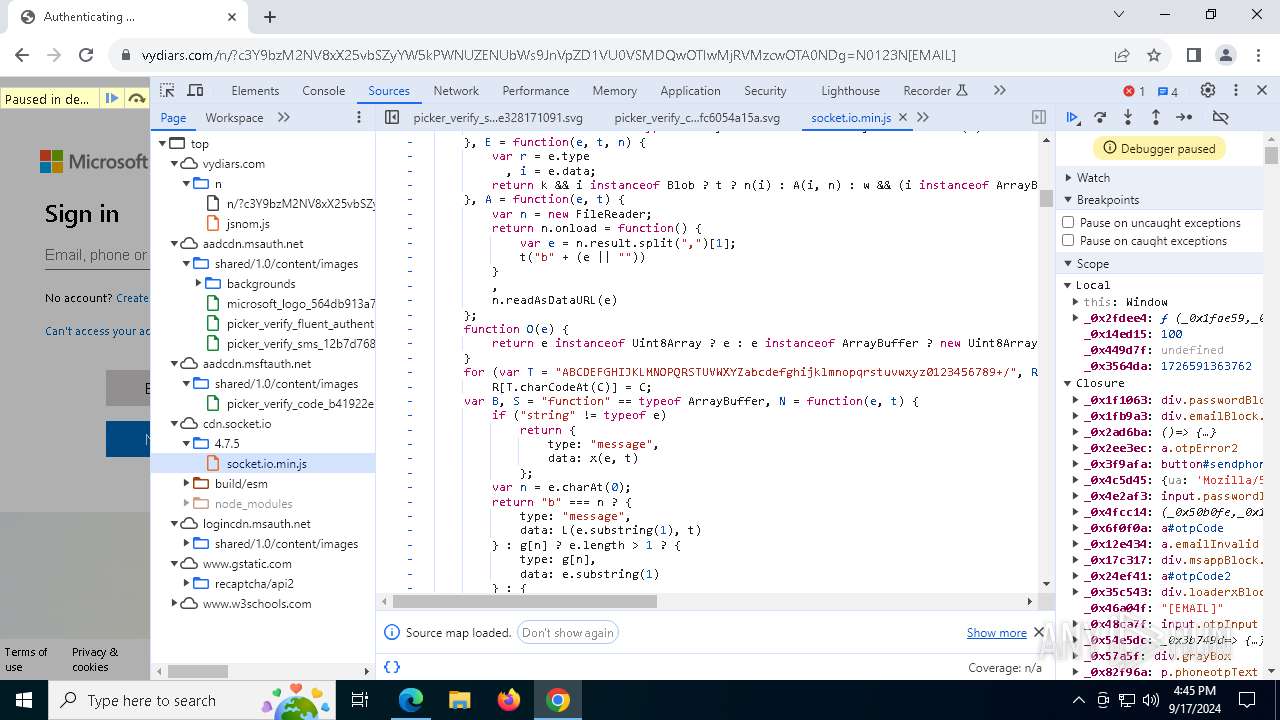
Task: Enable Pause on caught exceptions
Action: (1068, 240)
